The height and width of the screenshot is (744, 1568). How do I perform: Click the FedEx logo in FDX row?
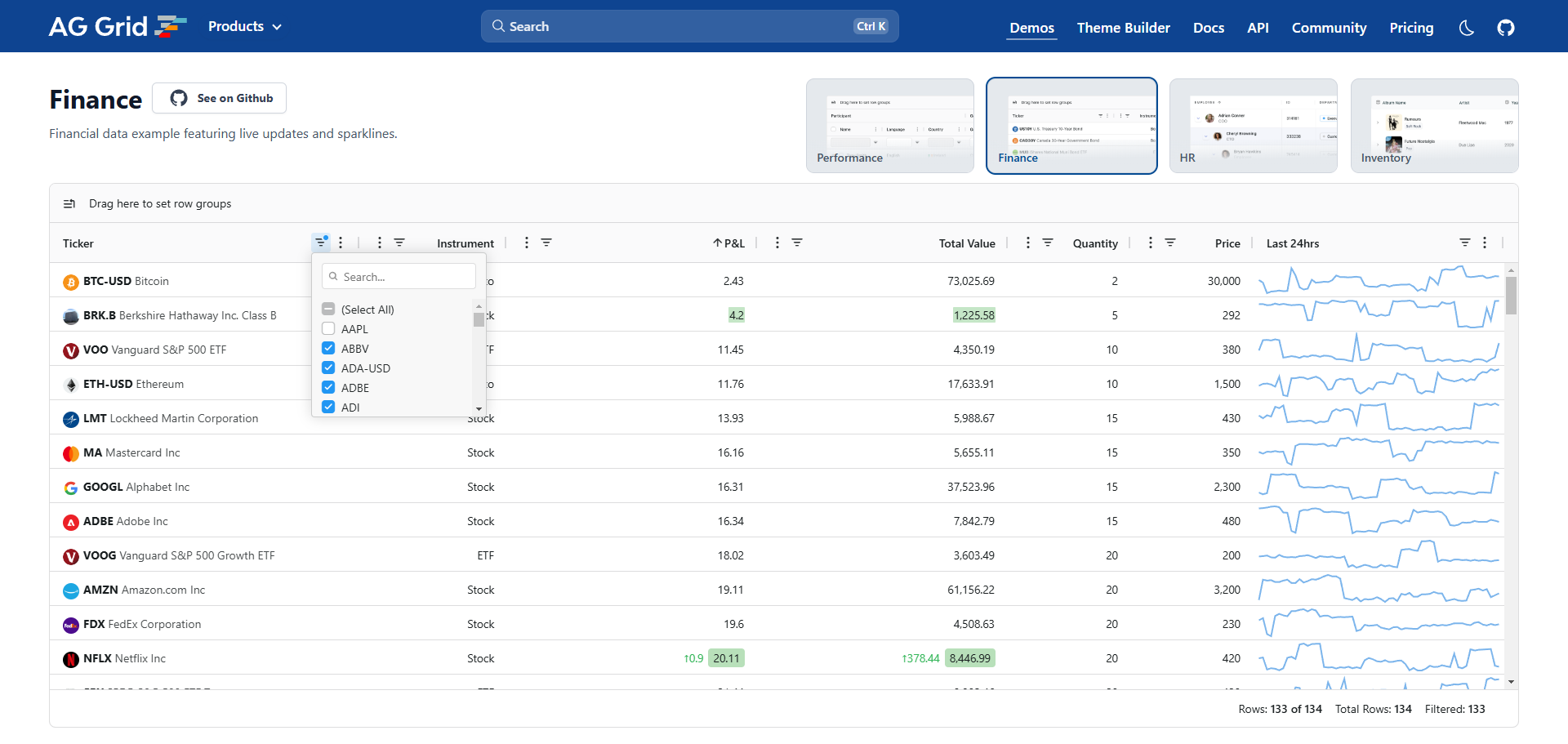pyautogui.click(x=71, y=625)
